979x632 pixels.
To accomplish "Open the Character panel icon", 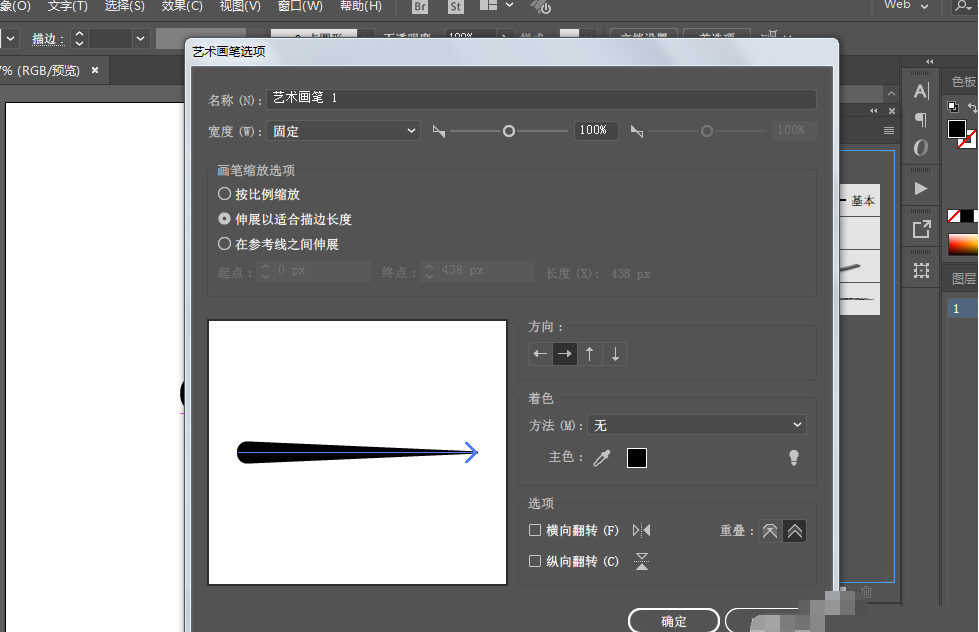I will pyautogui.click(x=920, y=91).
